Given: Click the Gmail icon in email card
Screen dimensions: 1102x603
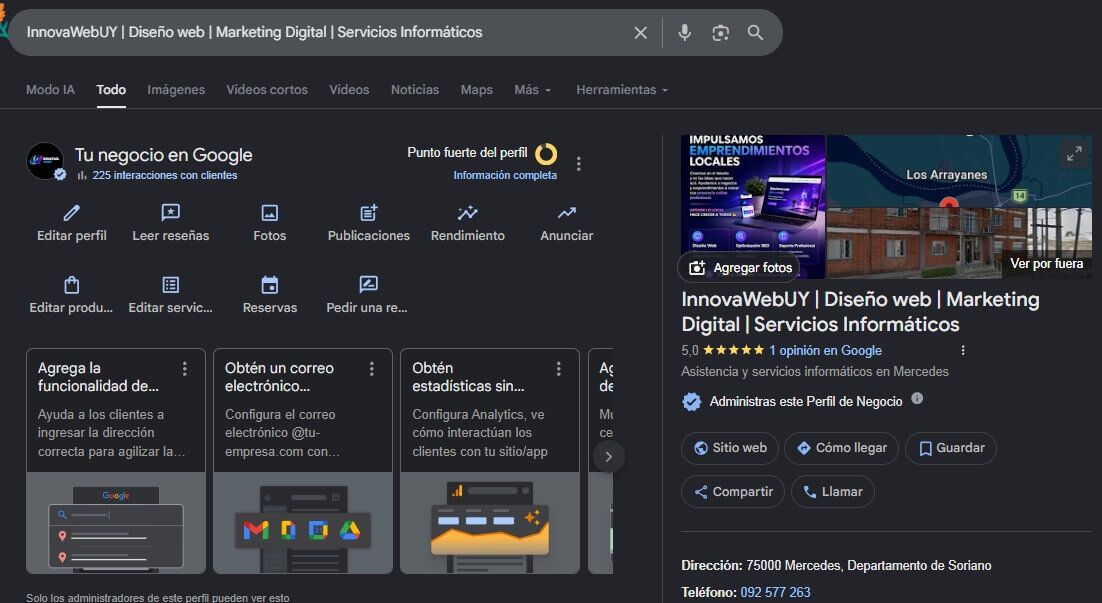Looking at the screenshot, I should pyautogui.click(x=256, y=529).
